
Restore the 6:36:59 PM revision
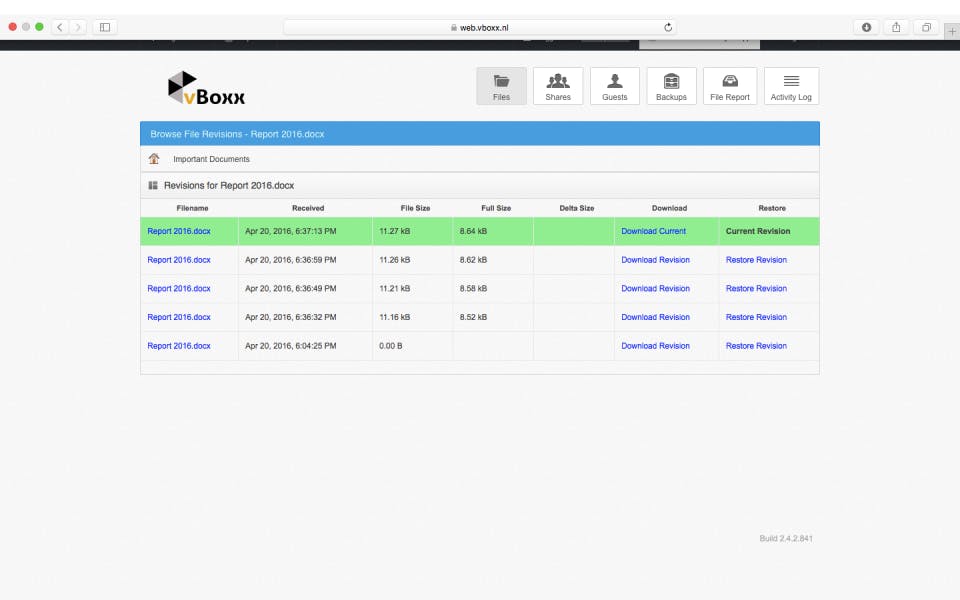pos(756,260)
